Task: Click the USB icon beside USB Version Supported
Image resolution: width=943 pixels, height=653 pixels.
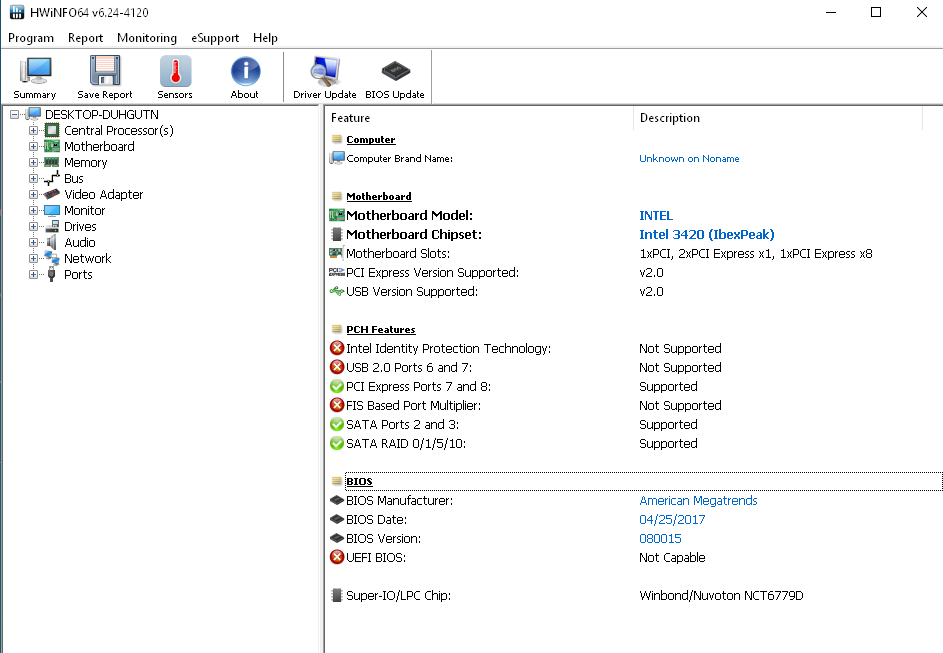Action: (337, 292)
